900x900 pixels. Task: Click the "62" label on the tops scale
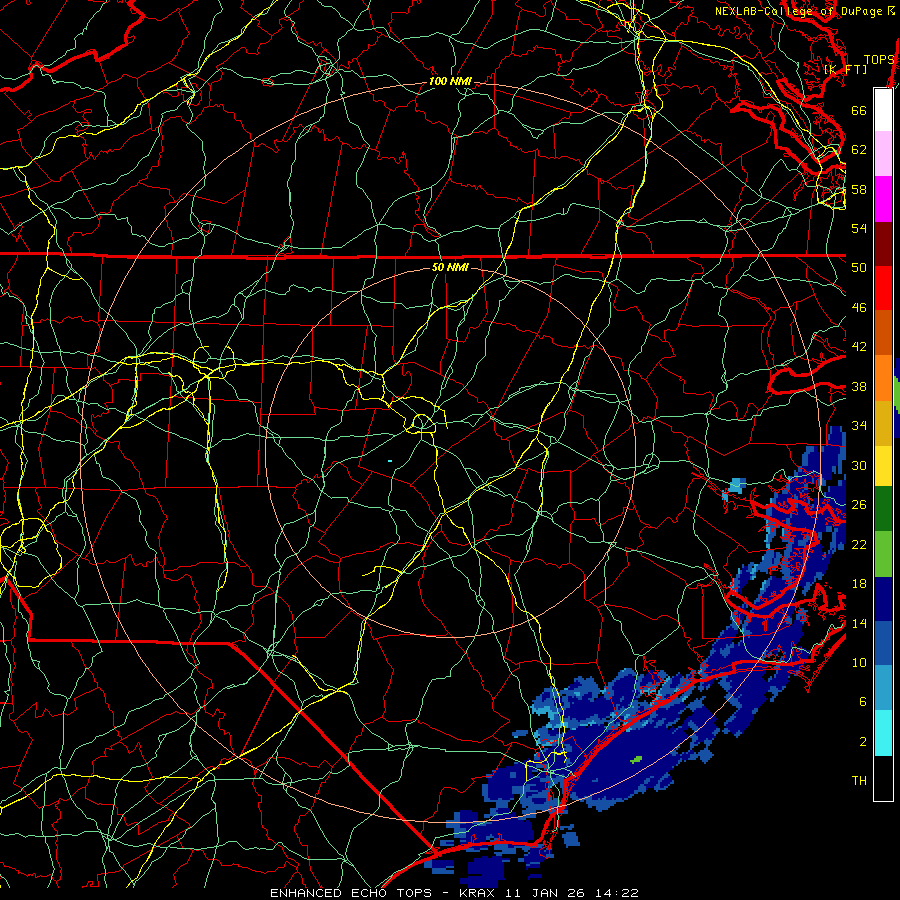point(859,150)
